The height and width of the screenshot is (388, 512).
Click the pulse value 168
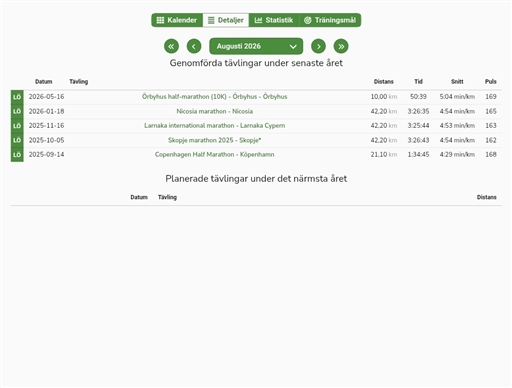pos(491,155)
